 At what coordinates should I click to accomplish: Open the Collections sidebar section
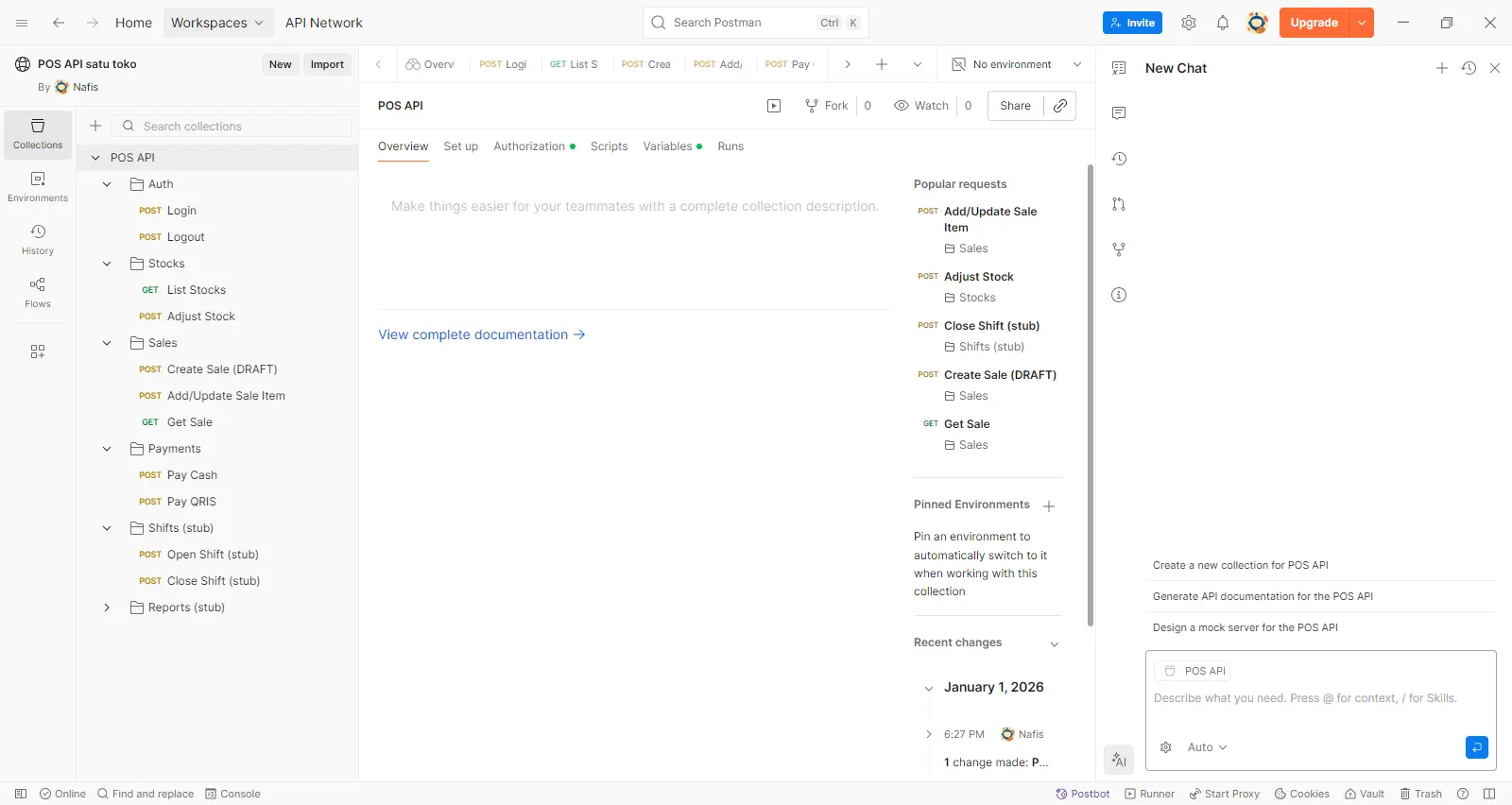[x=38, y=134]
